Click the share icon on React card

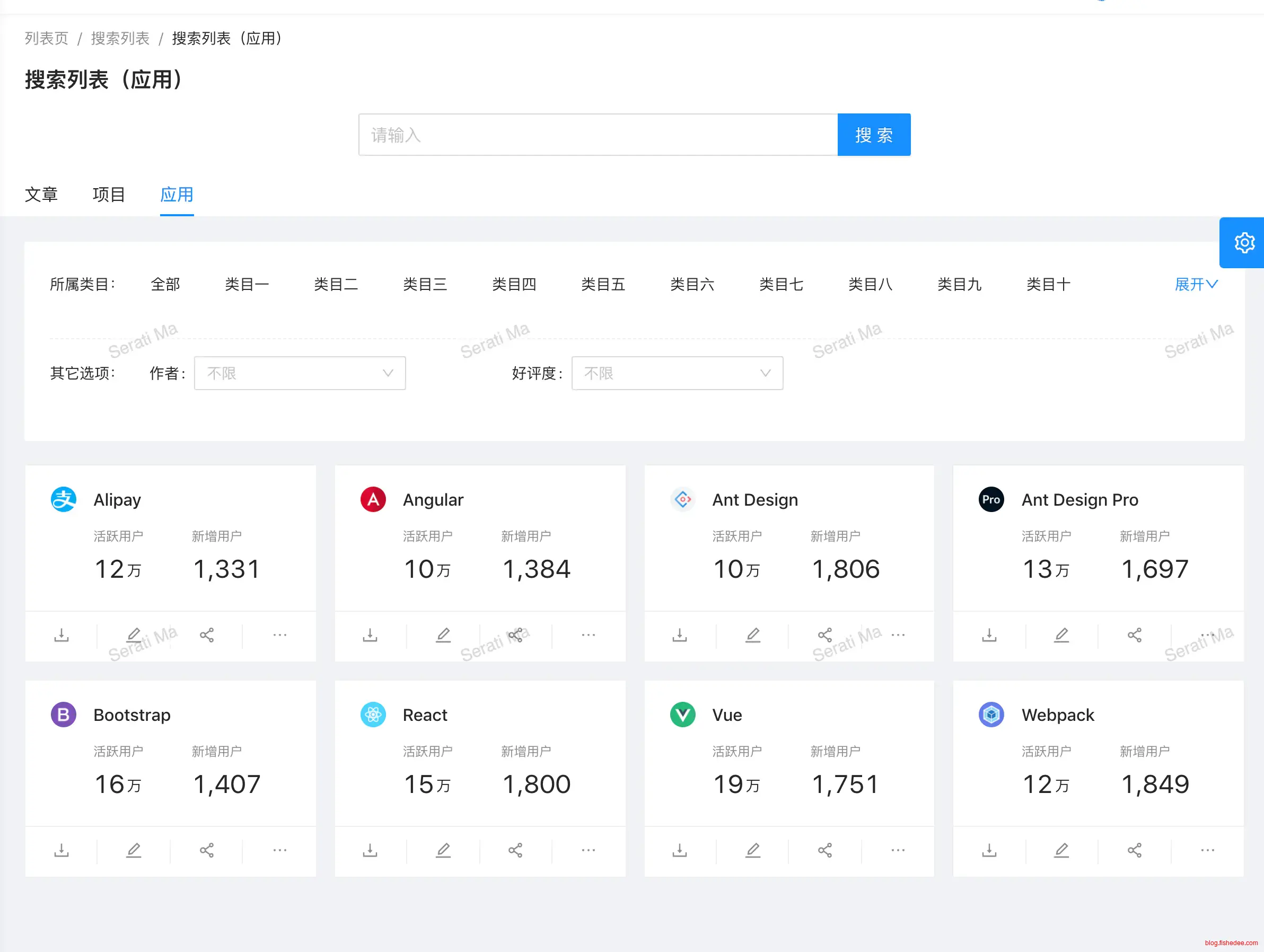515,850
